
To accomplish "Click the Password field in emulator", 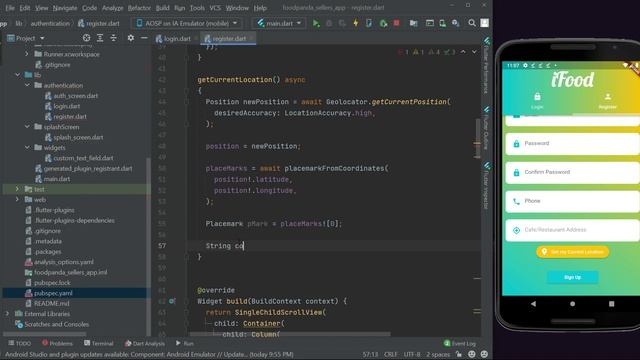I will 572,144.
